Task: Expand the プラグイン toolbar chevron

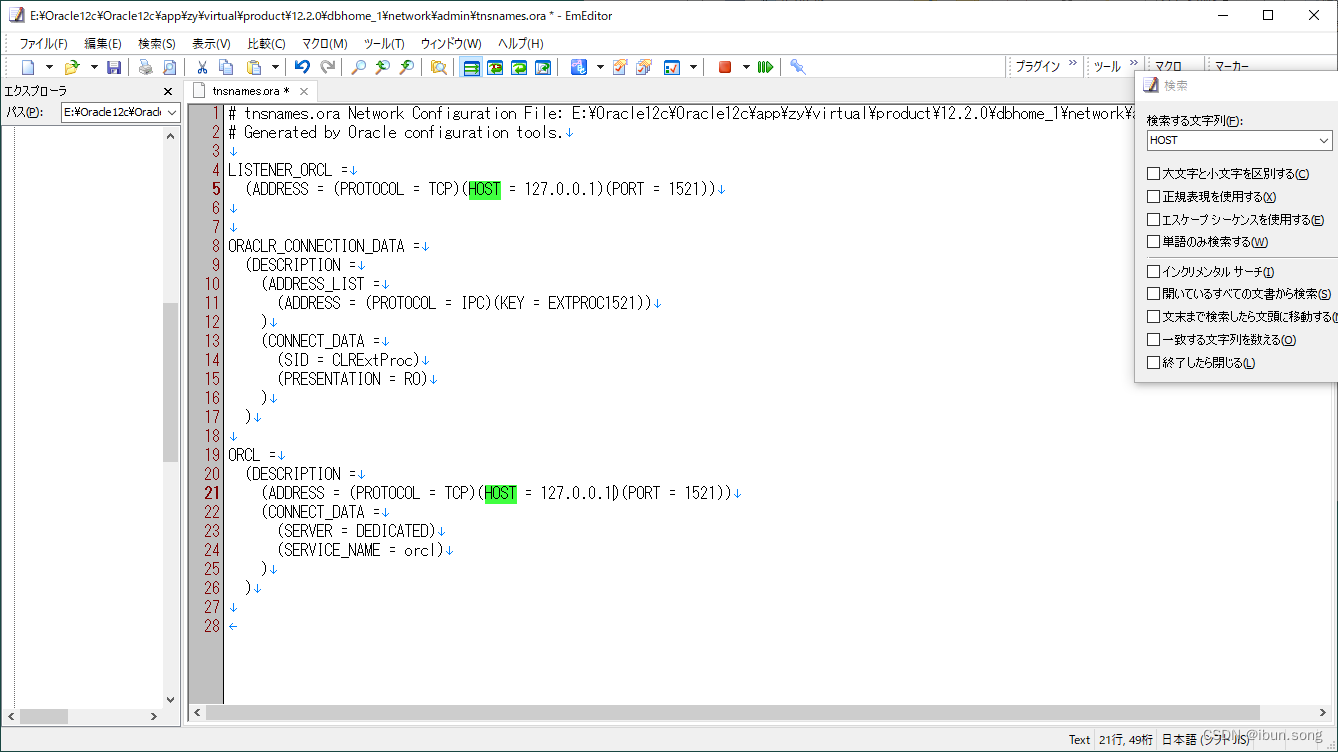Action: tap(1073, 63)
